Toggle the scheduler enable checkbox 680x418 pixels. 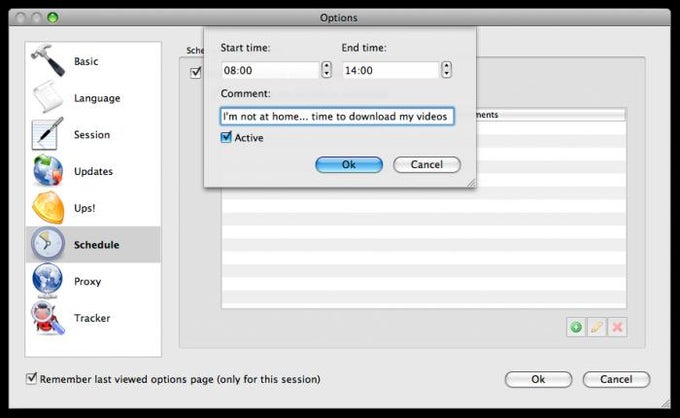pos(196,72)
